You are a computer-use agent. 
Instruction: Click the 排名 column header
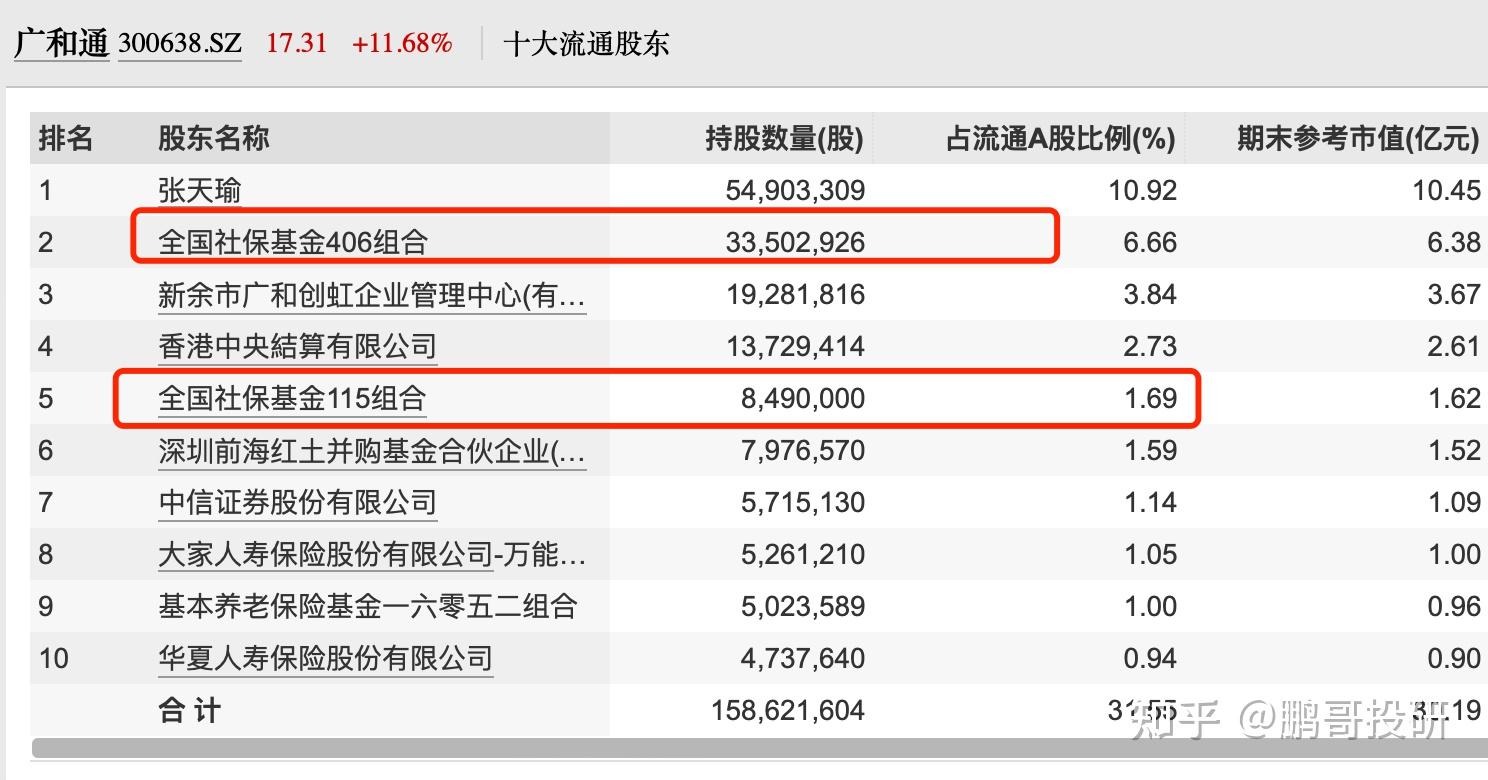coord(63,139)
